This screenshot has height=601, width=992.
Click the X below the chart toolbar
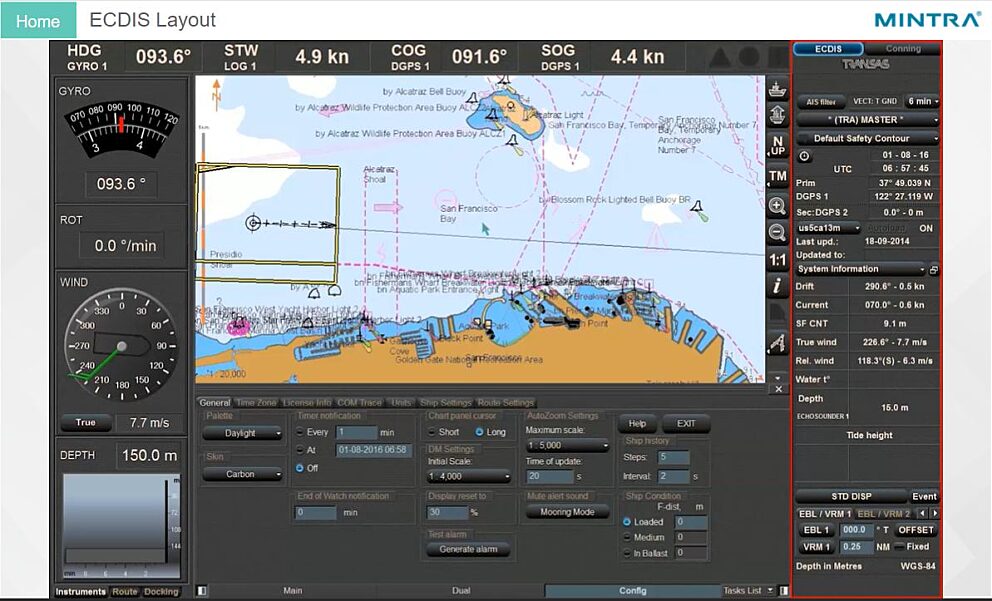coord(778,389)
